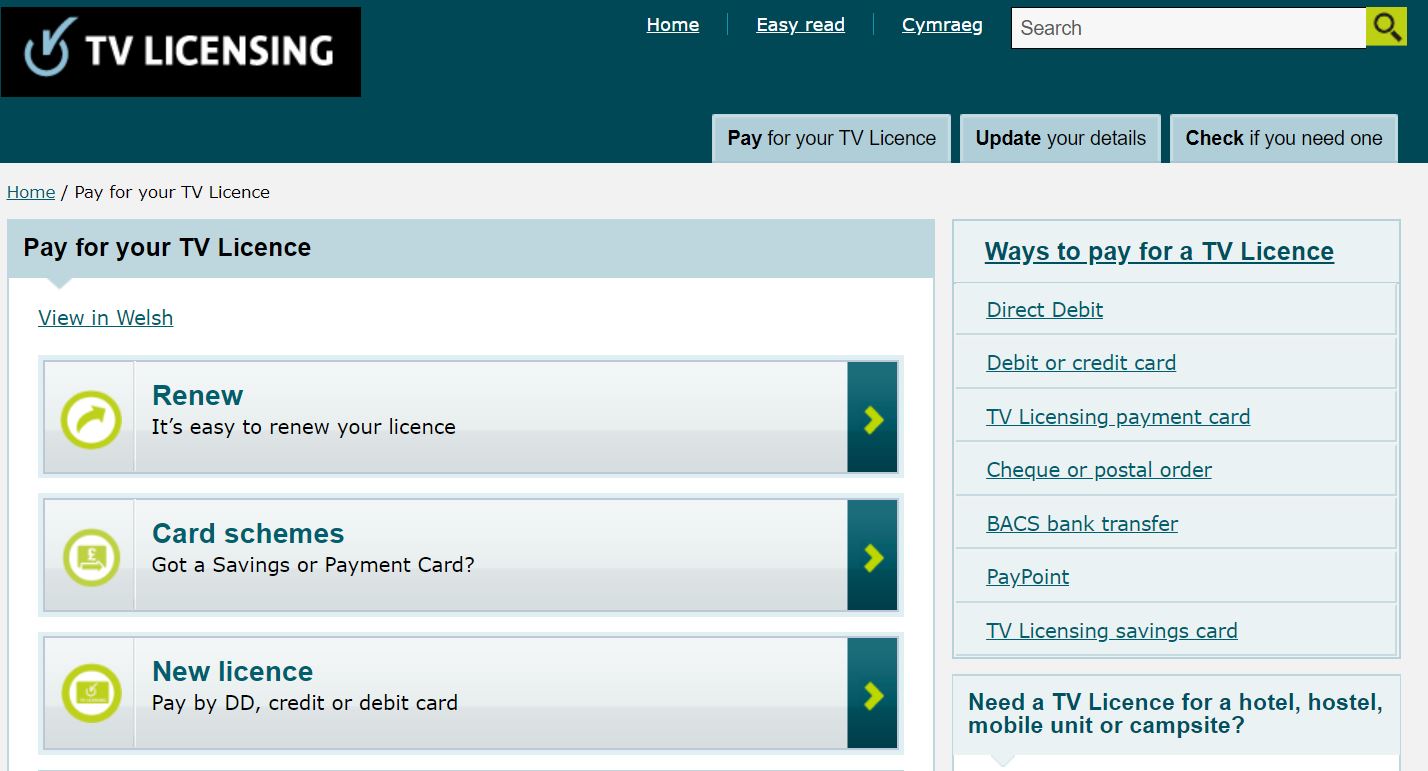Open Card schemes using the arrow chevron

[x=871, y=555]
